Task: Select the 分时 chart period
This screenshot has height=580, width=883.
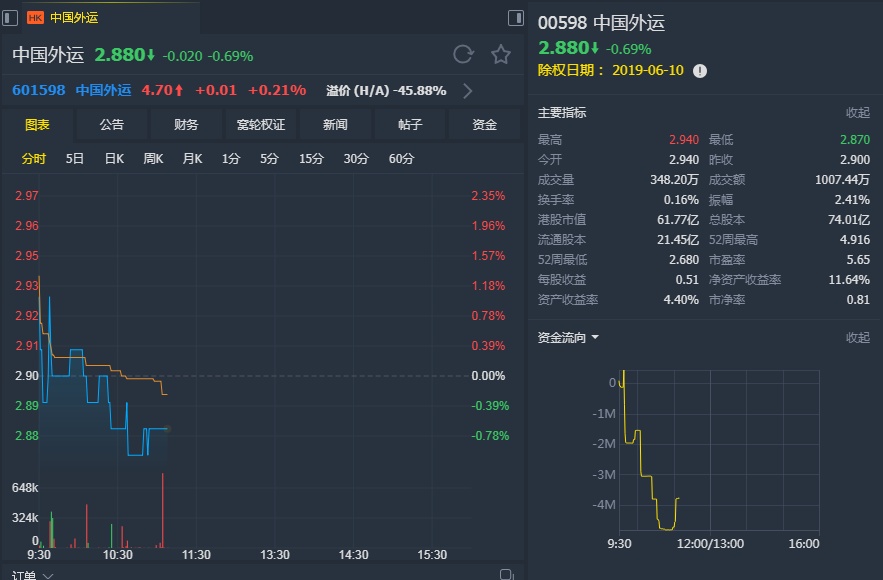Action: tap(33, 159)
